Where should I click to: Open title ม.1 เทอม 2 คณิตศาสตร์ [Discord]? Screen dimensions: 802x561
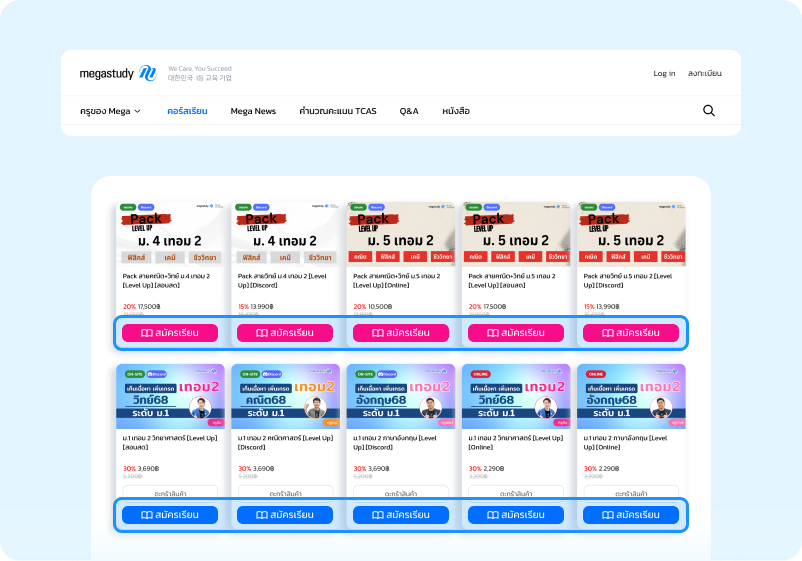tap(285, 442)
